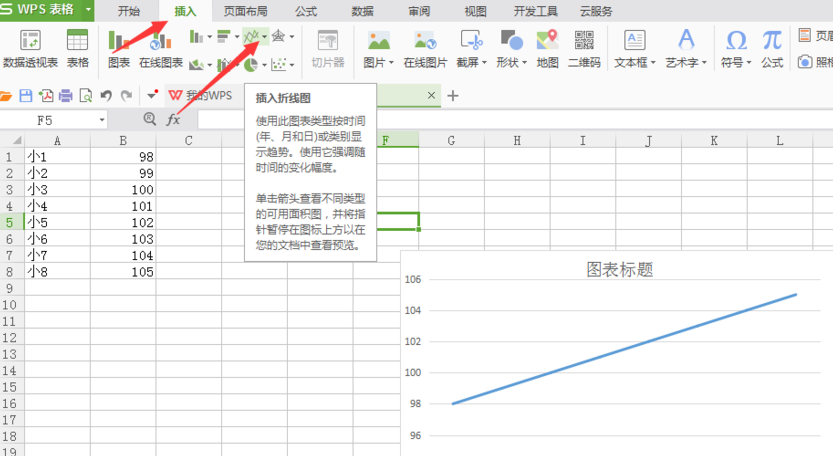Select column H header
This screenshot has height=456, width=833.
click(517, 140)
